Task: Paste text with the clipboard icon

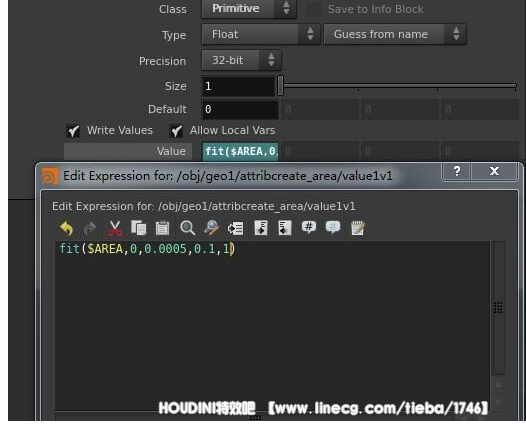Action: (x=162, y=228)
